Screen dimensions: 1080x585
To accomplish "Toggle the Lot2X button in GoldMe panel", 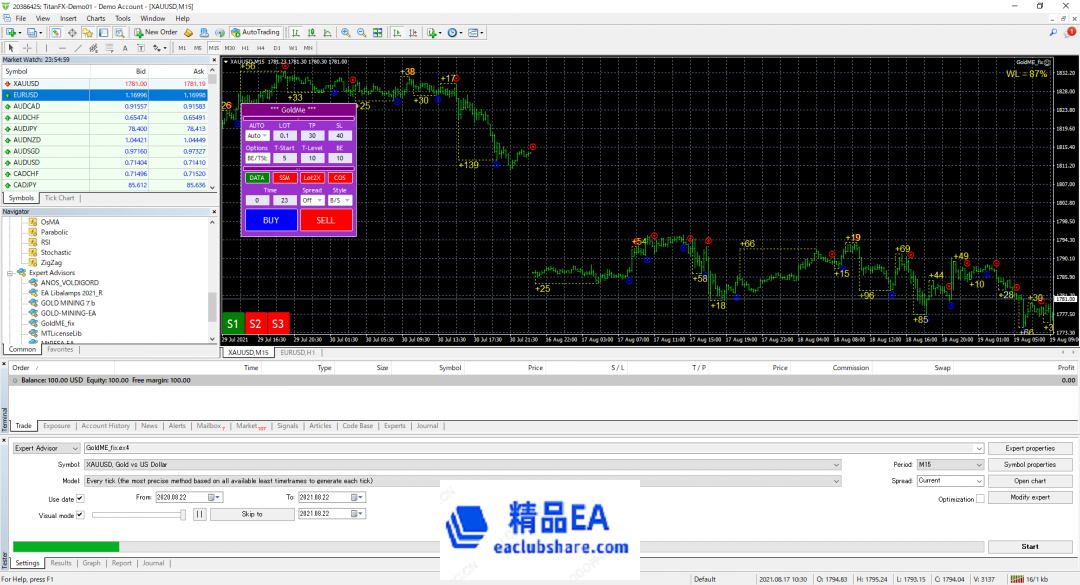I will tap(312, 178).
